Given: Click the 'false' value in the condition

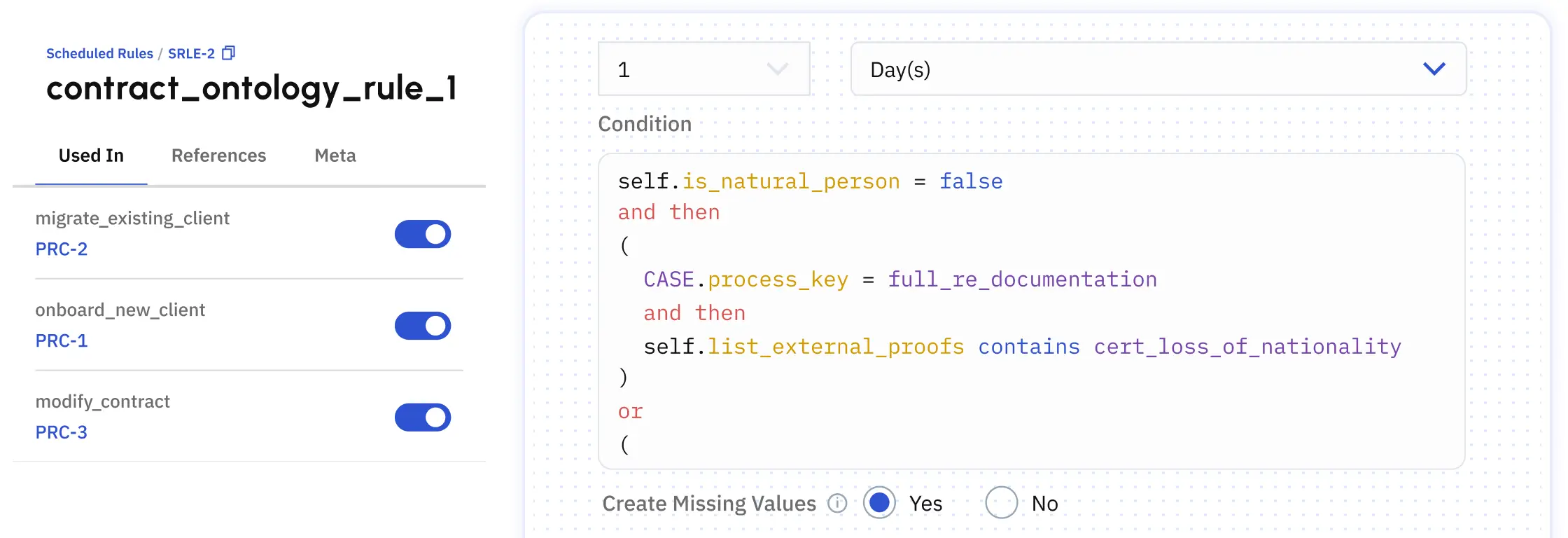Looking at the screenshot, I should (971, 181).
